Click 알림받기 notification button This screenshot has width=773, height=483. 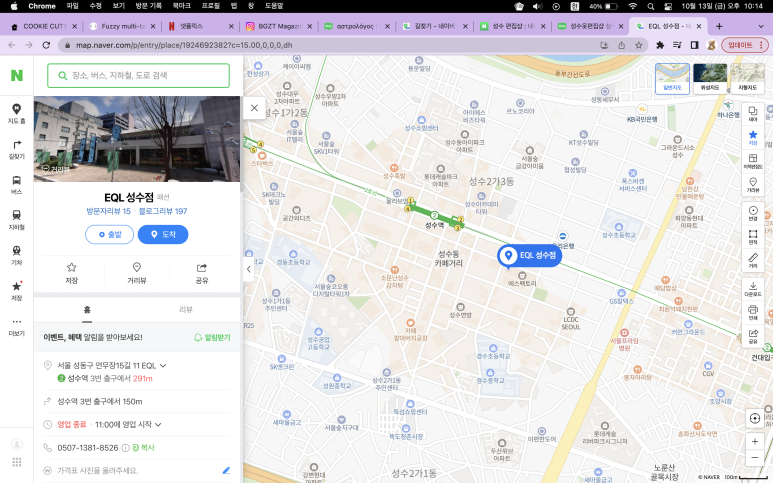(212, 338)
